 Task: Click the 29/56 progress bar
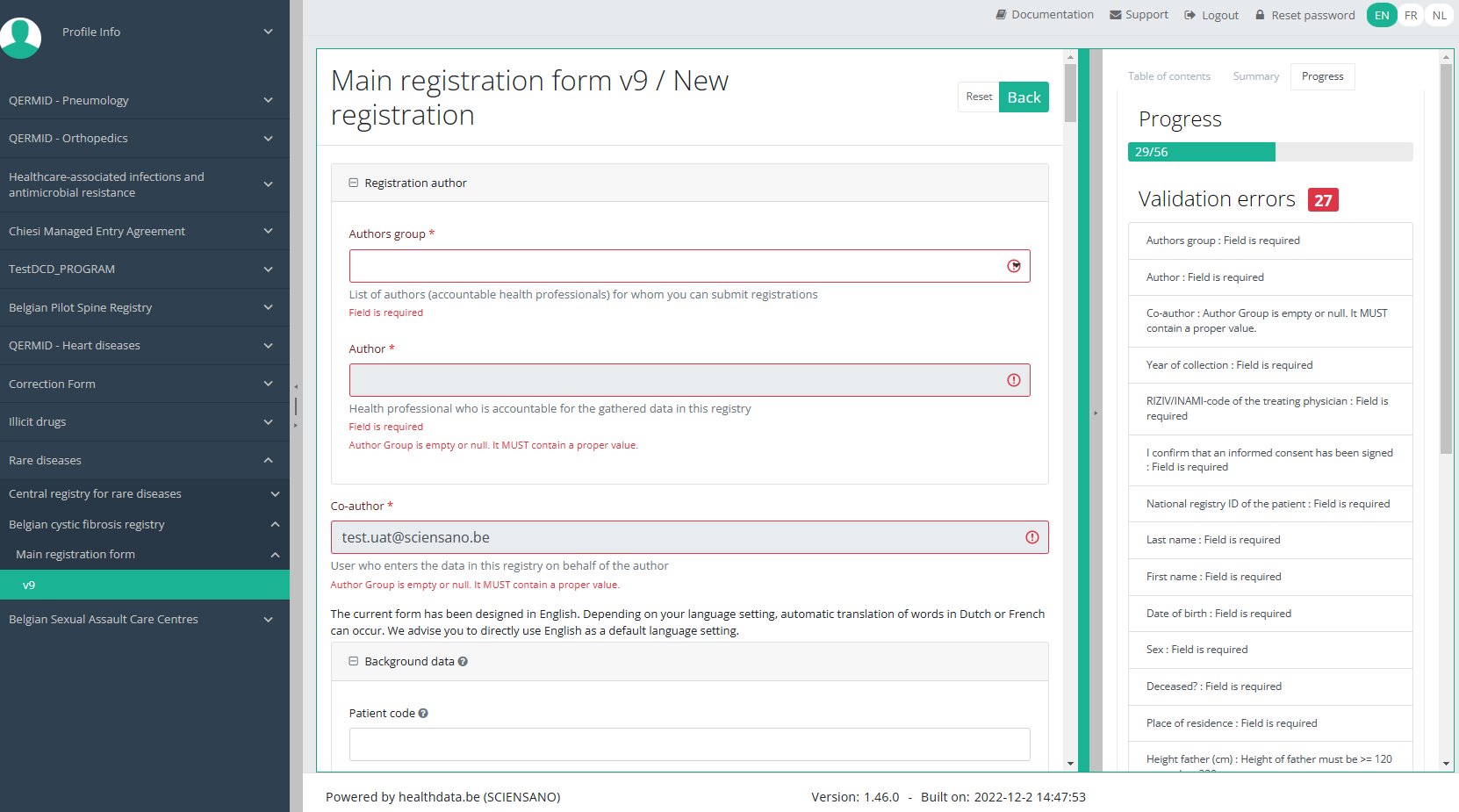tap(1269, 152)
